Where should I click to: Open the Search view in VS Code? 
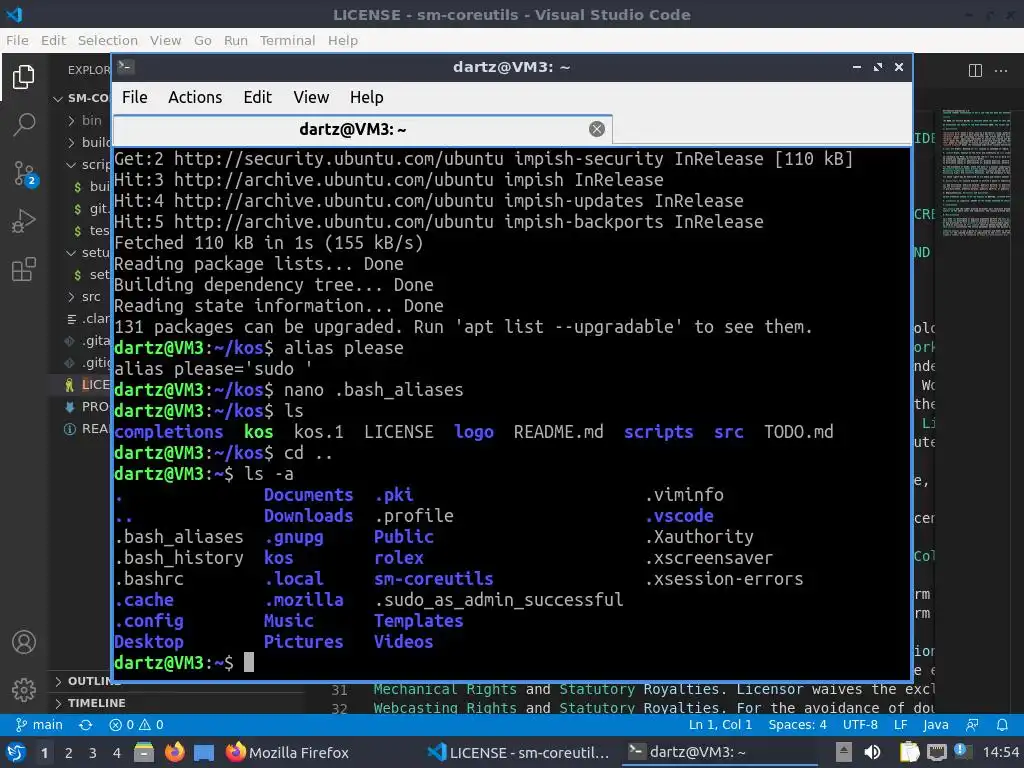click(x=24, y=123)
